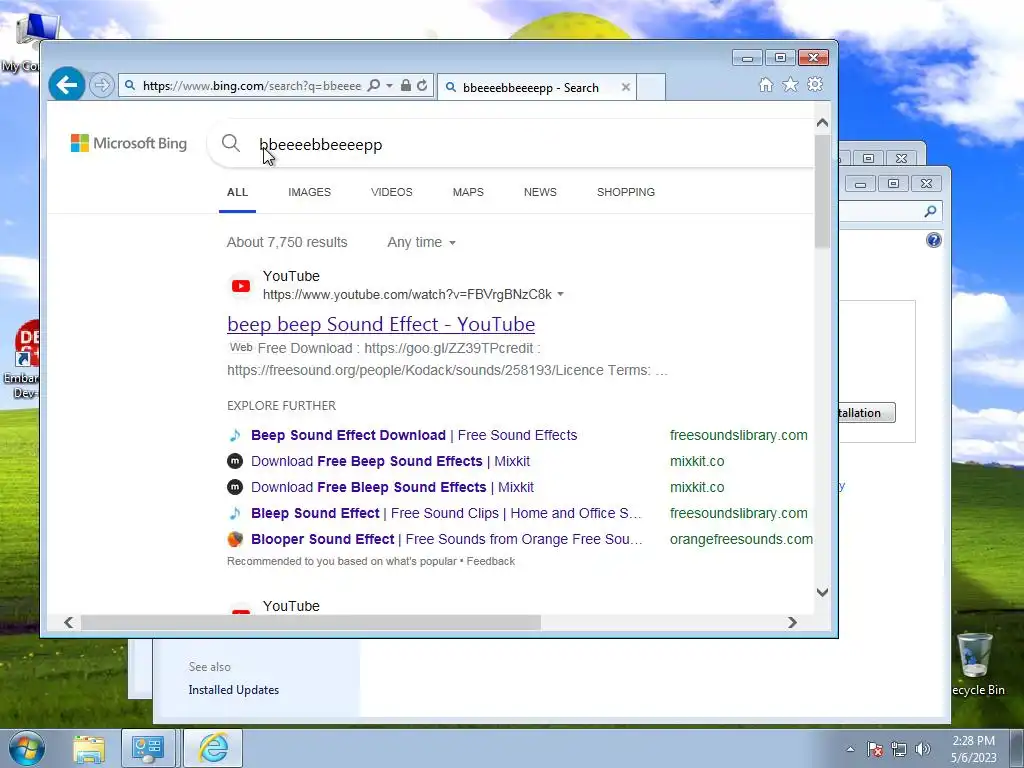Click About 7,750 results text
Screen dimensions: 1024x768
click(x=287, y=242)
